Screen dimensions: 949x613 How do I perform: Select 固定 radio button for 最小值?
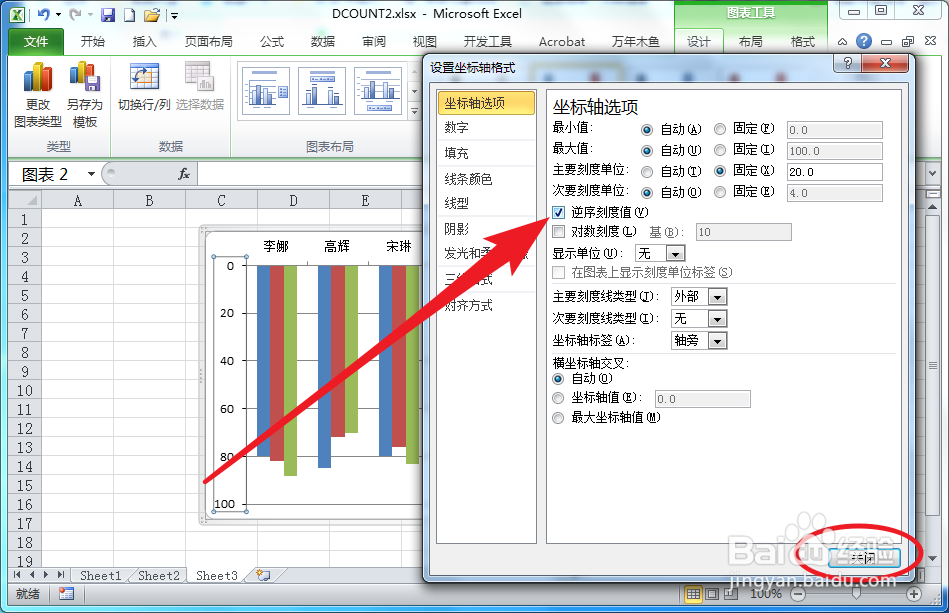pos(720,129)
